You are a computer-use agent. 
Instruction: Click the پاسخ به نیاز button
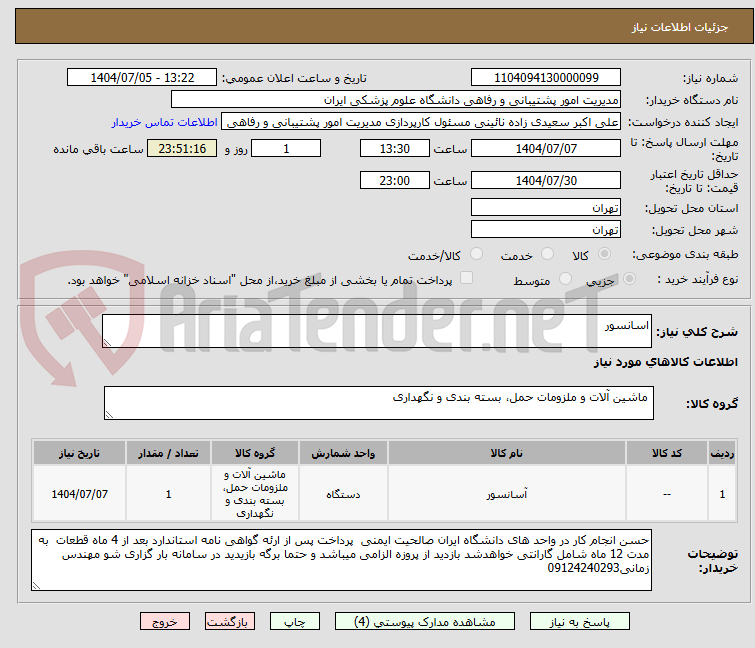(x=580, y=622)
